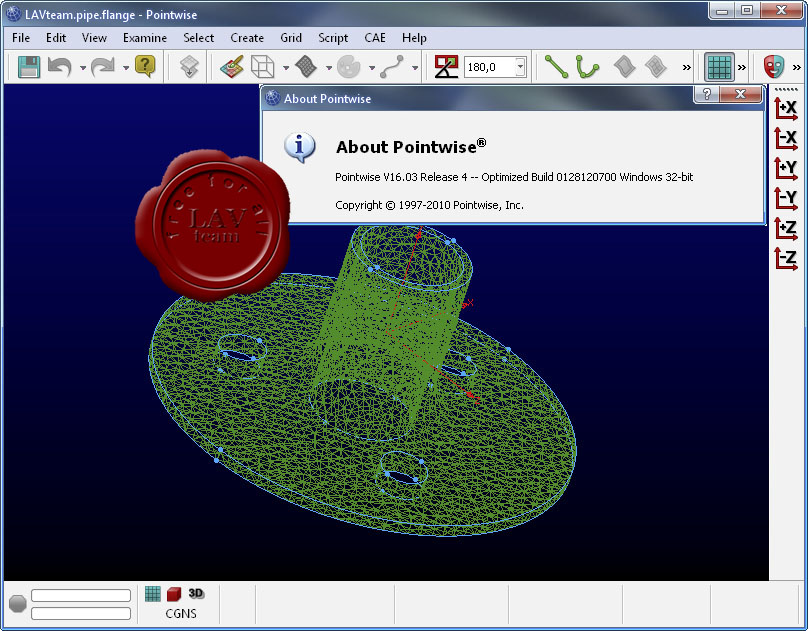Click the Redo arrow icon

103,67
